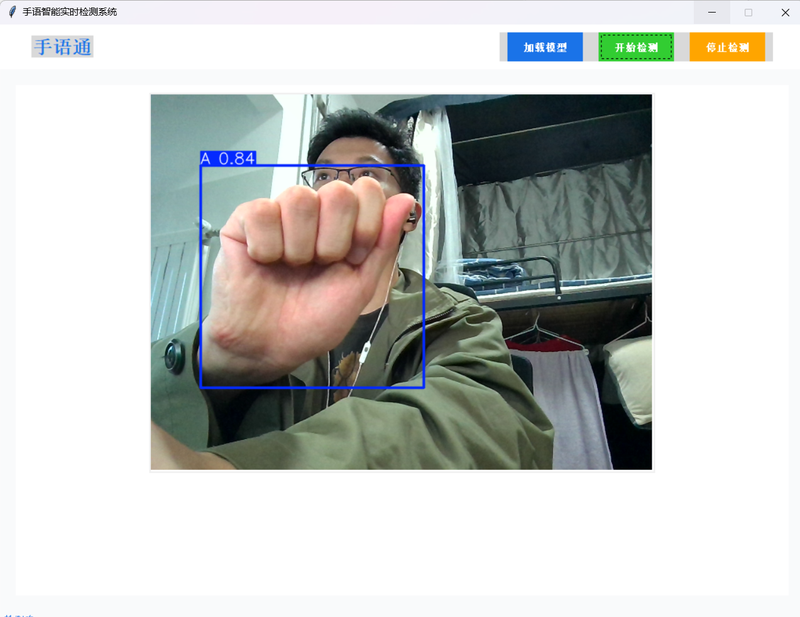Select the 手语通 title label
This screenshot has width=800, height=617.
[x=62, y=47]
